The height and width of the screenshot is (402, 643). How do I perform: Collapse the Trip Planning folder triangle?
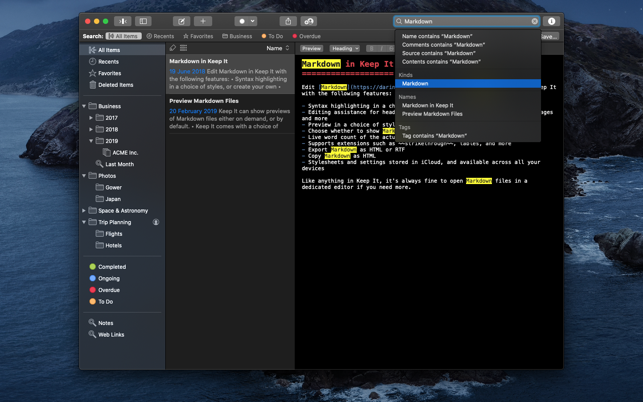(84, 222)
